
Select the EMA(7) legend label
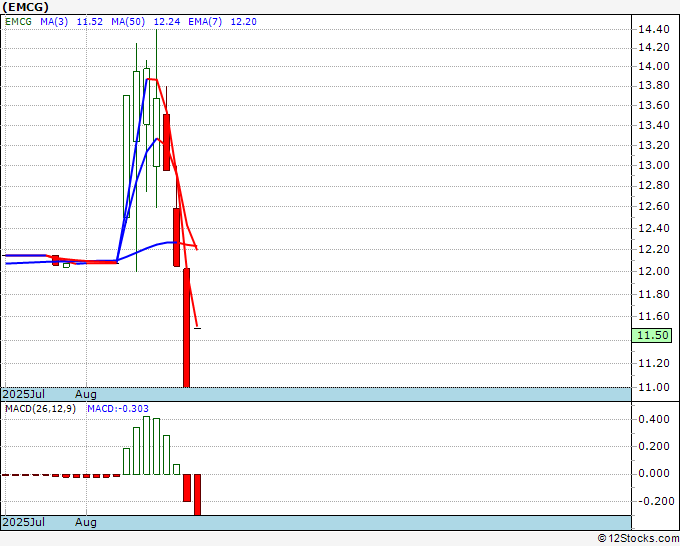(205, 22)
